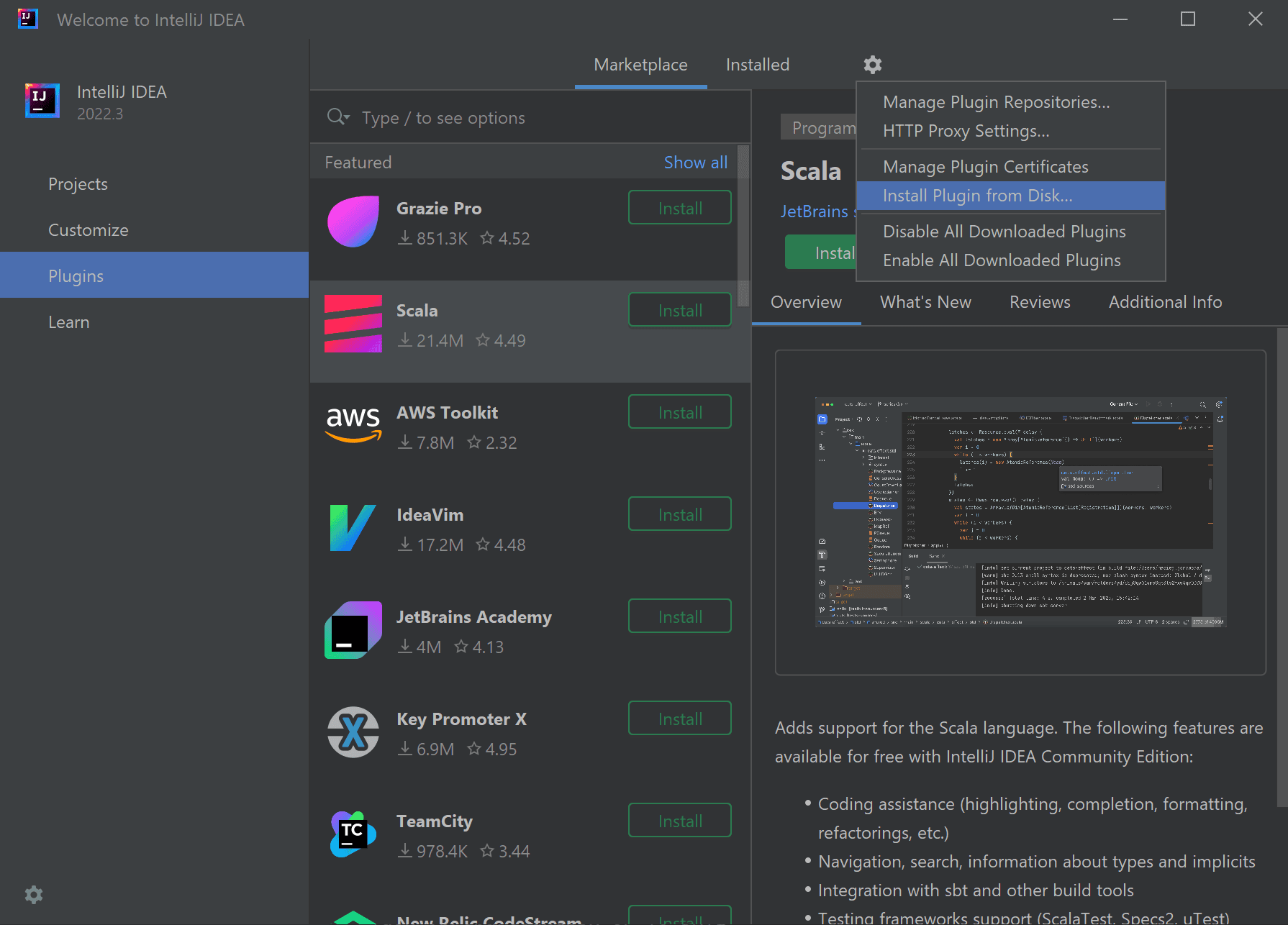This screenshot has height=925, width=1288.
Task: Open settings via bottom-left gear icon
Action: click(33, 894)
